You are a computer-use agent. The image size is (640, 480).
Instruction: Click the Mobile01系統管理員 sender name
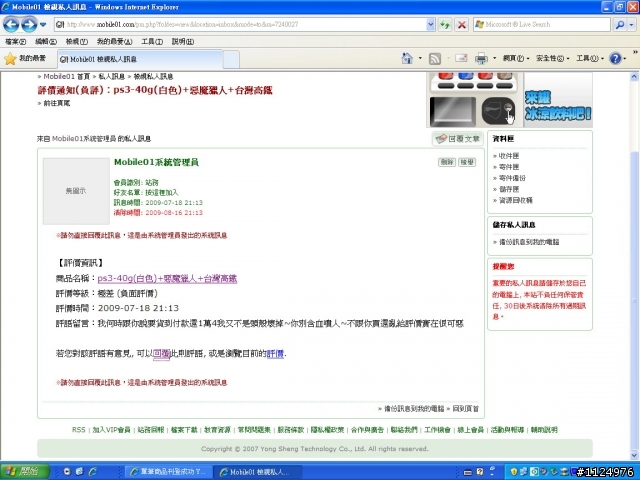(x=156, y=162)
